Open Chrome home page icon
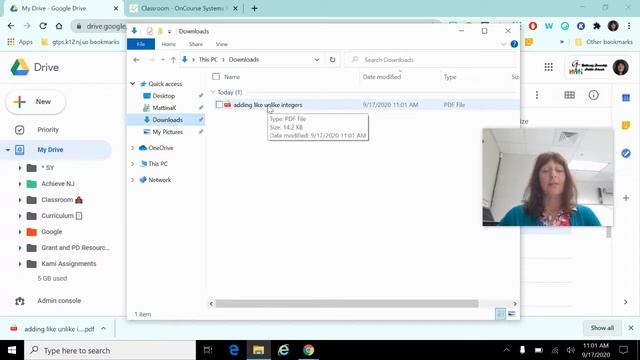Image resolution: width=640 pixels, height=360 pixels. pos(59,26)
